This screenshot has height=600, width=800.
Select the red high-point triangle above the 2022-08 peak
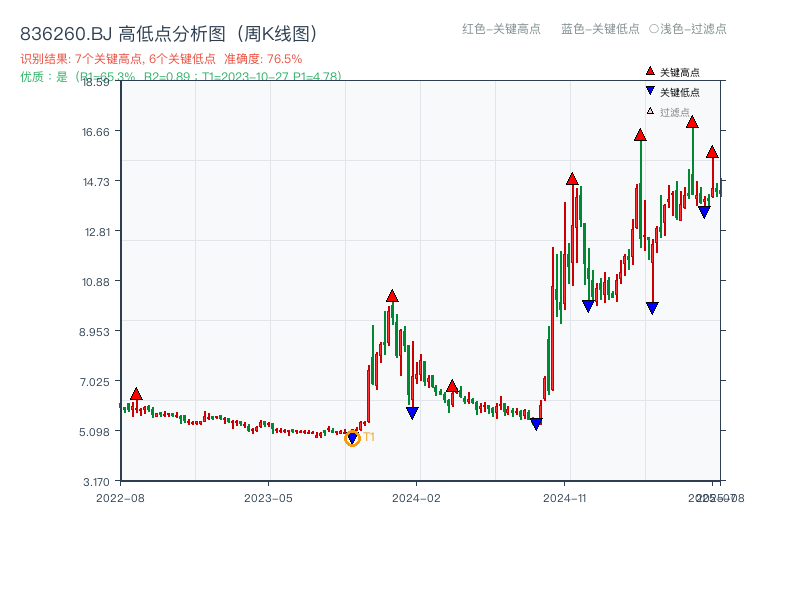pos(134,393)
